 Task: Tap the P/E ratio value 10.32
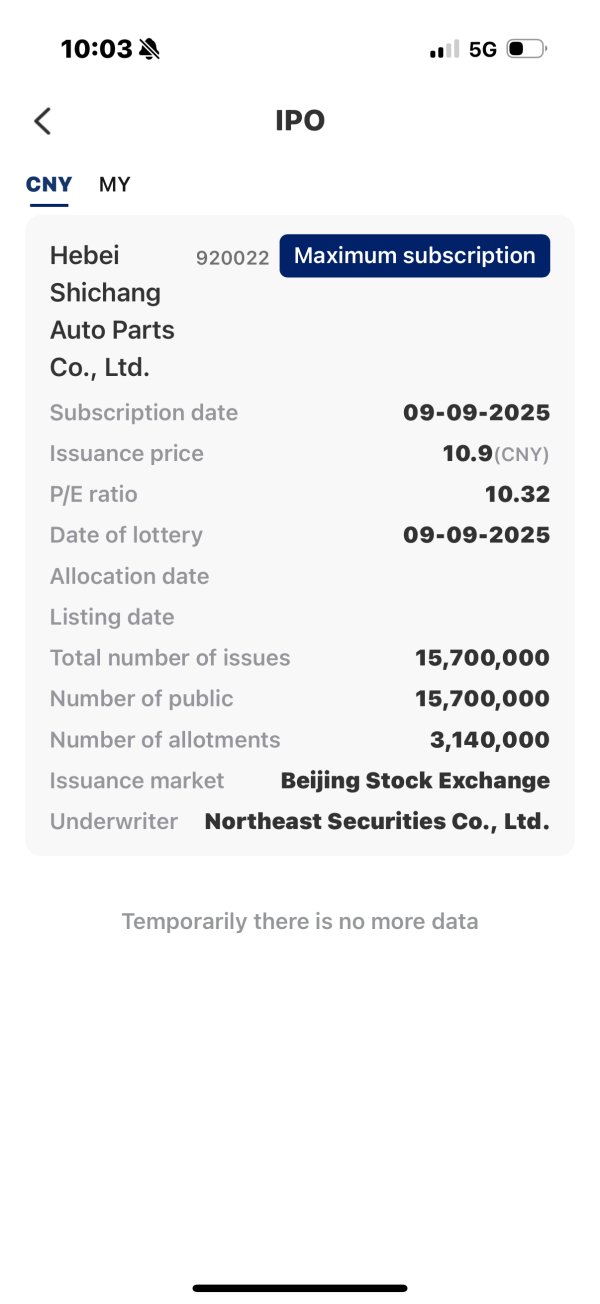coord(517,494)
